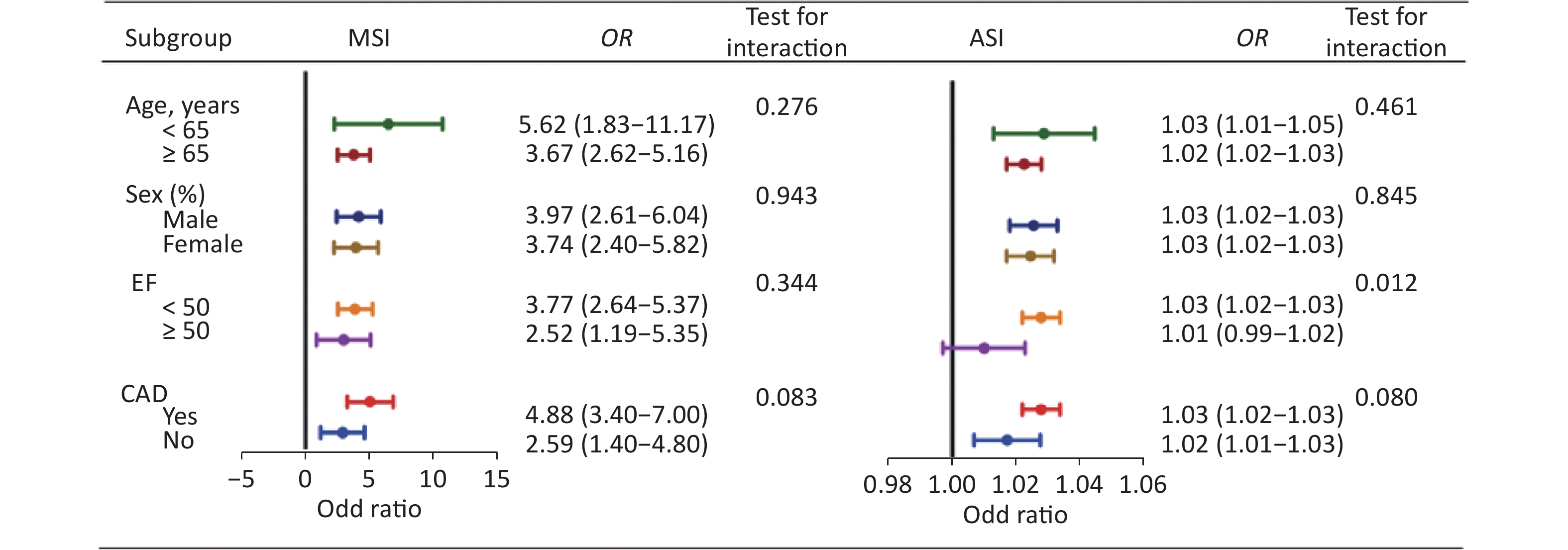Click the green point marker in MSI plot
Viewport: 1568px width, 550px height.
(x=388, y=124)
